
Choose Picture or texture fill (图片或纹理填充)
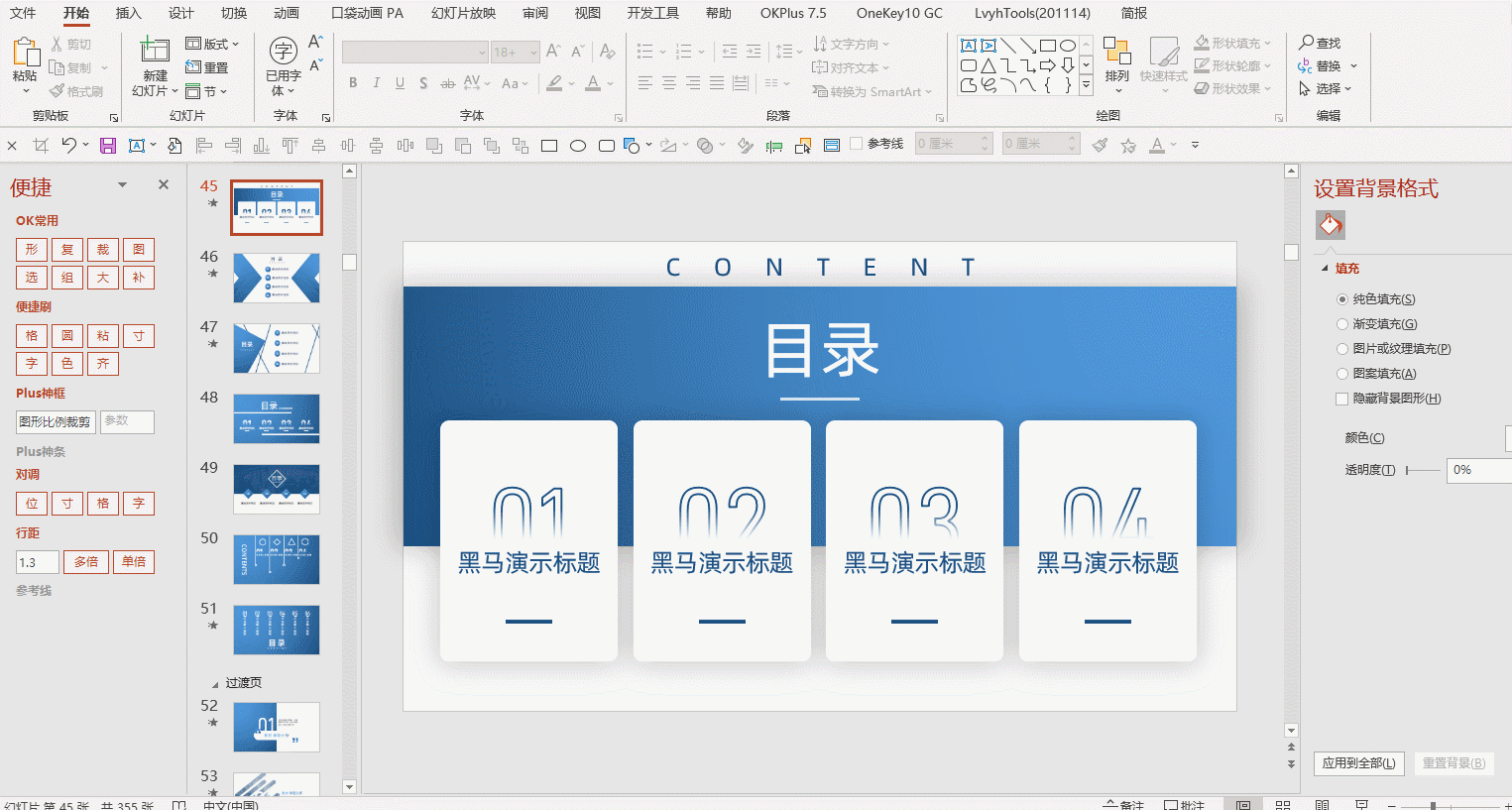1342,349
